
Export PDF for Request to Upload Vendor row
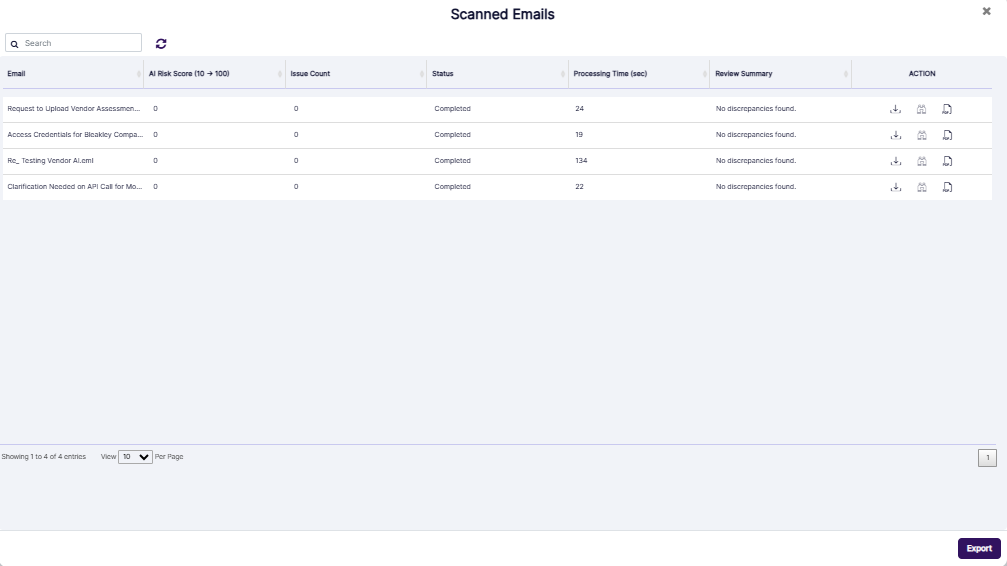pos(947,109)
